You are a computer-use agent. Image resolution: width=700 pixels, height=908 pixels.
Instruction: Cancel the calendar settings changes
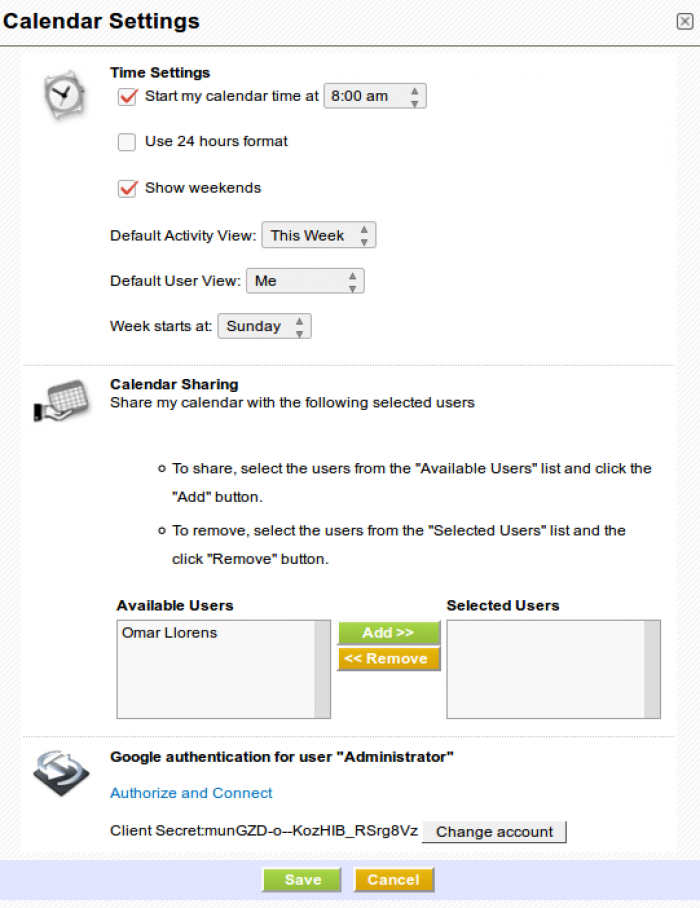(393, 880)
